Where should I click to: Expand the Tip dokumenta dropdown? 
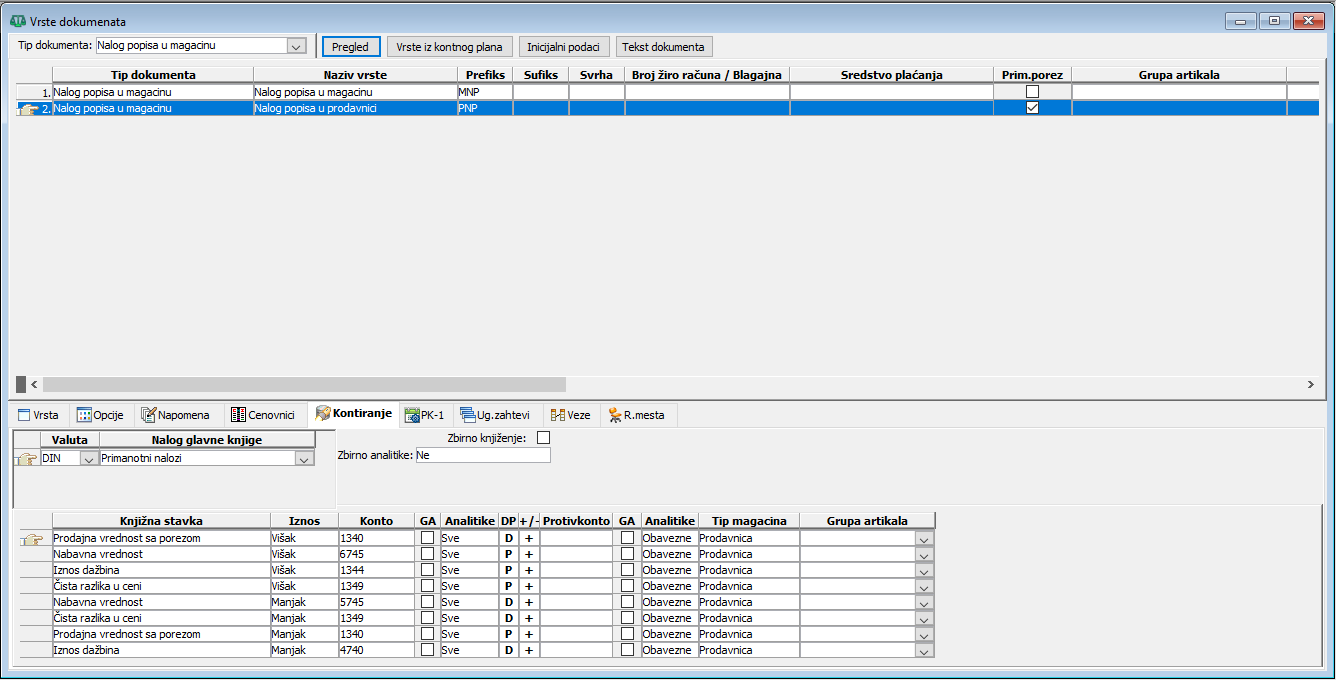[x=295, y=46]
